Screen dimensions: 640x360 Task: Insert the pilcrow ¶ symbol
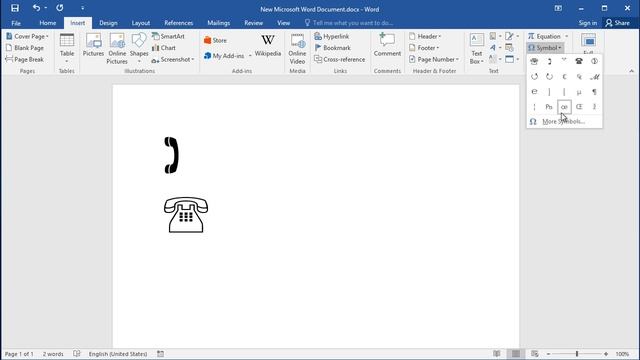coord(594,92)
